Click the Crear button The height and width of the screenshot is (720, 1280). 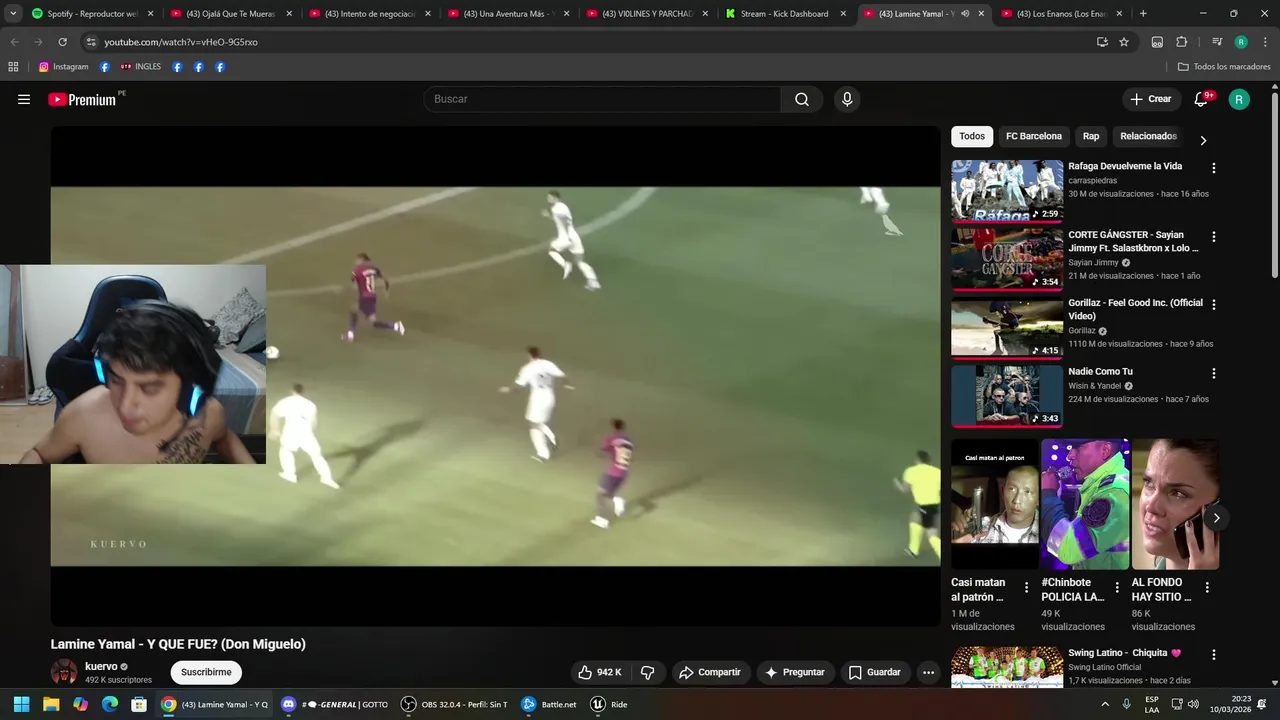[x=1150, y=99]
